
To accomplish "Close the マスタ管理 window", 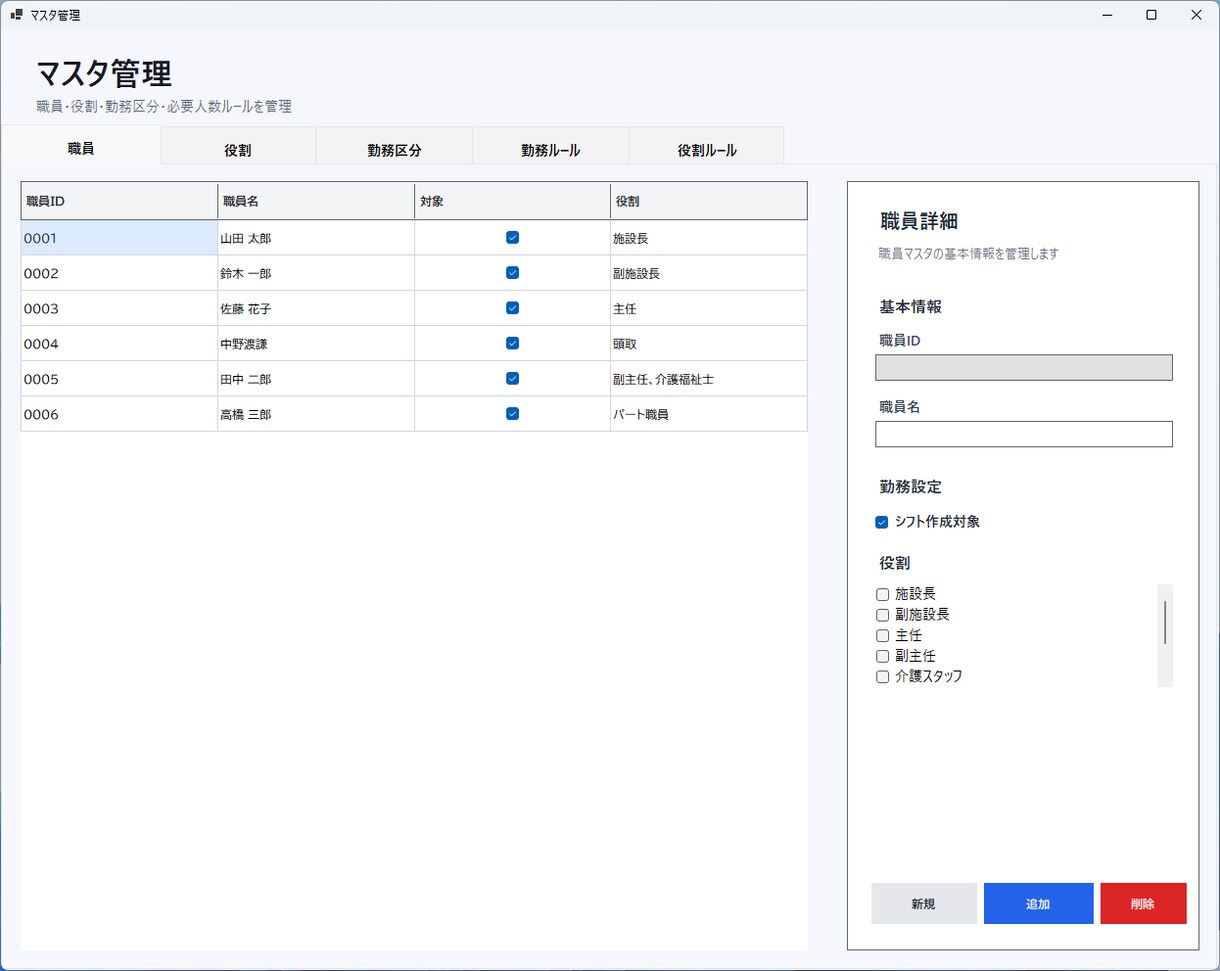I will click(x=1197, y=15).
